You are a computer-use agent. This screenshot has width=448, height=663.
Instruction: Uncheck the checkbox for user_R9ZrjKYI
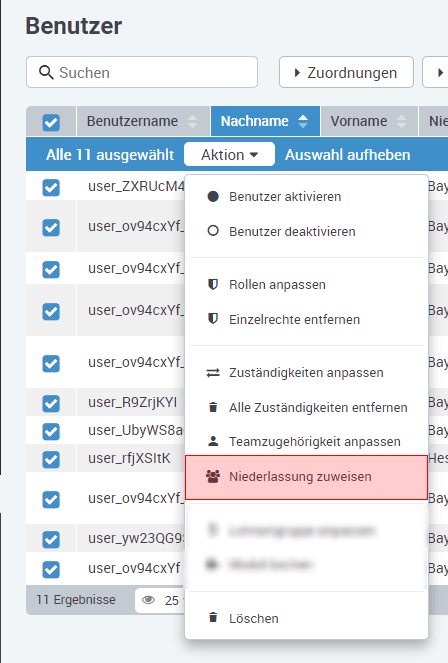coord(51,403)
